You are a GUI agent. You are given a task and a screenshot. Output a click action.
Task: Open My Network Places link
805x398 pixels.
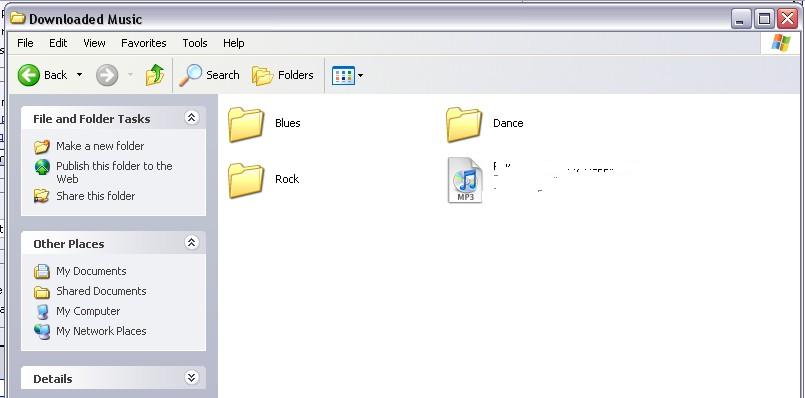point(101,331)
